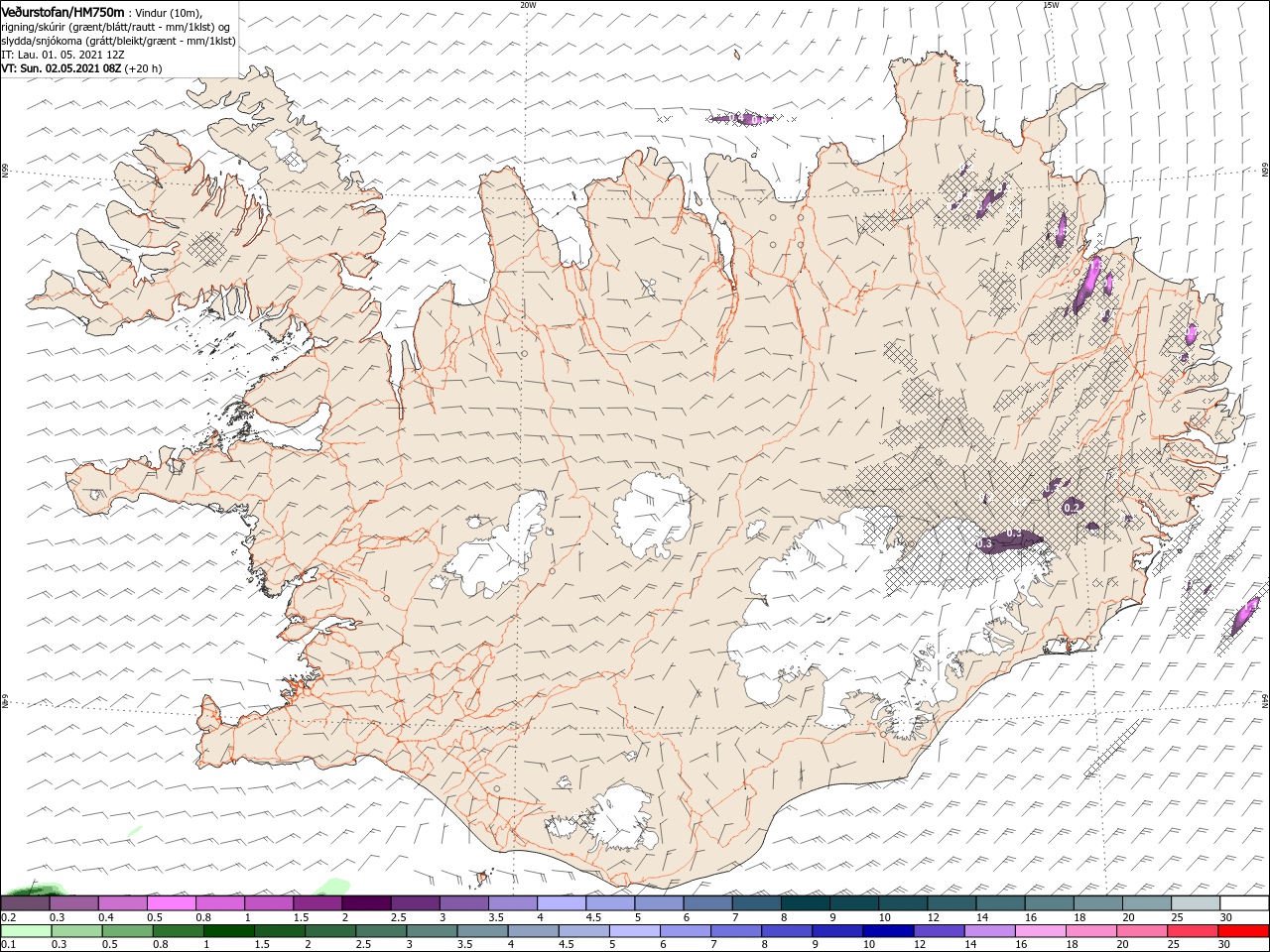Pick the pale green lower-row swatch at 0.1
Image resolution: width=1270 pixels, height=952 pixels.
[x=27, y=931]
